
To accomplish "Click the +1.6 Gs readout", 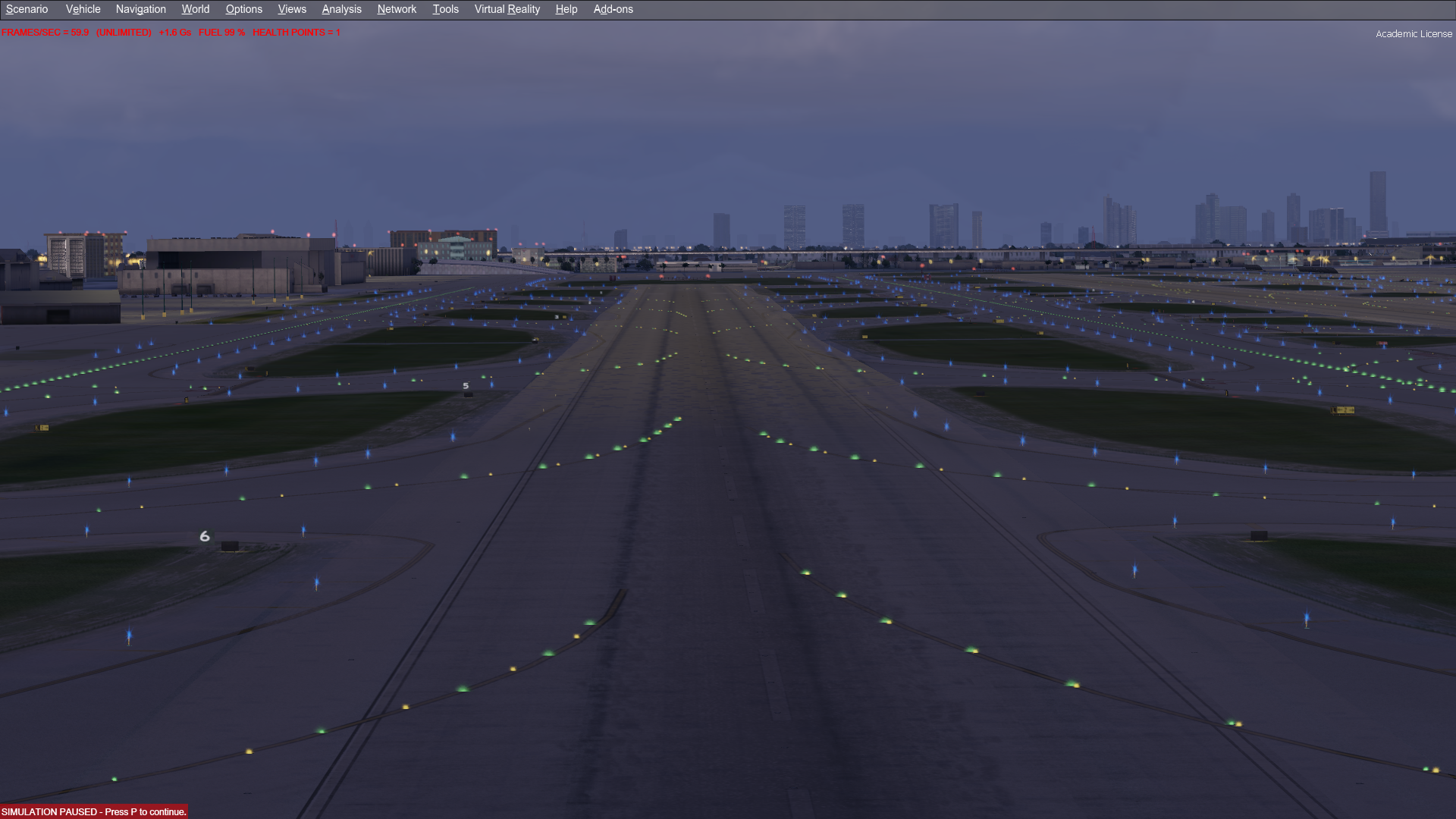I will [x=174, y=33].
